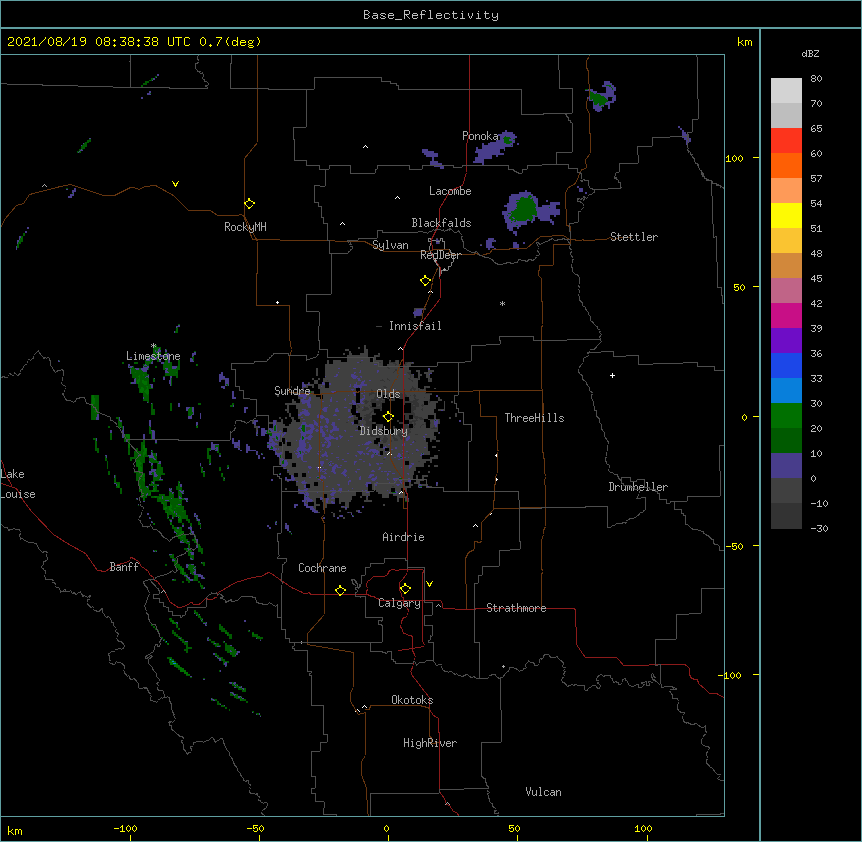The width and height of the screenshot is (862, 842).
Task: Select the purple 39-36 dBZ legend swatch
Action: 786,340
